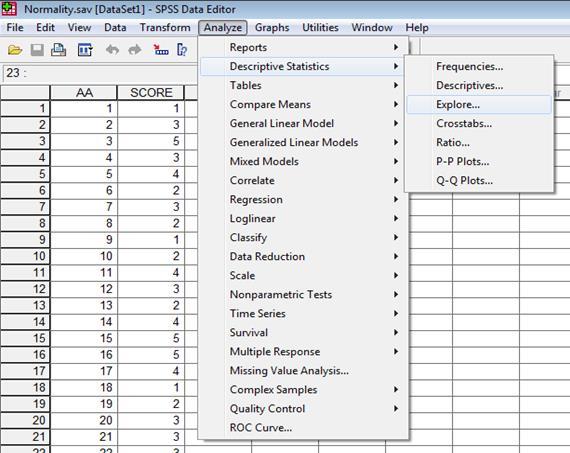Expand the Scale submenu
This screenshot has width=570, height=453.
click(302, 276)
